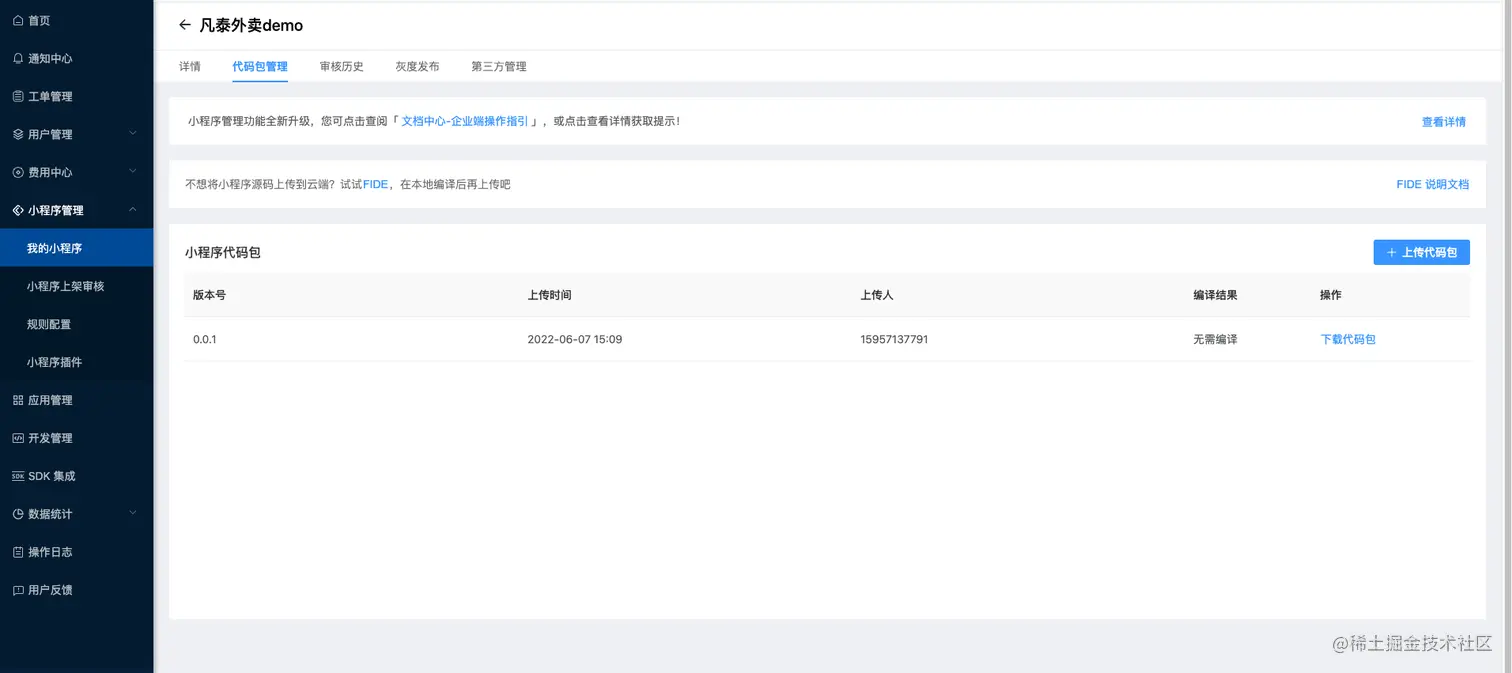Open the 用户反馈 menu item

click(76, 590)
